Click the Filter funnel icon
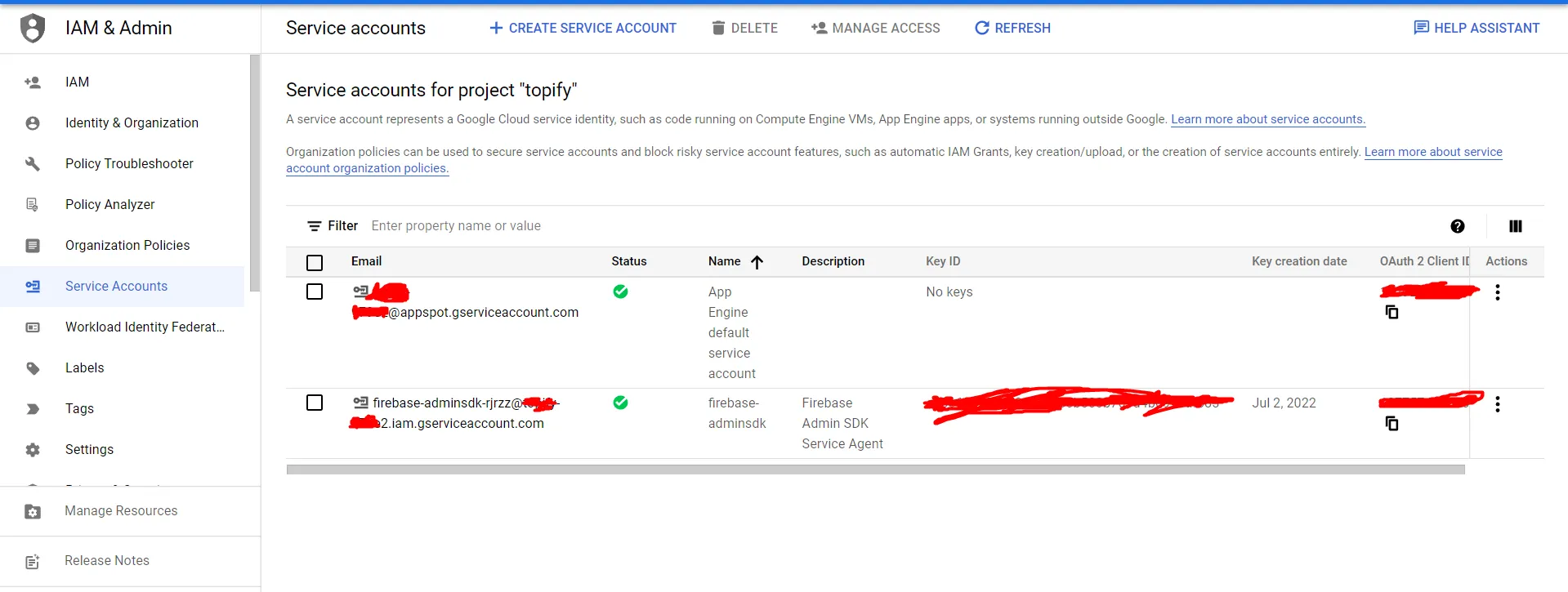This screenshot has width=1568, height=592. click(x=315, y=226)
